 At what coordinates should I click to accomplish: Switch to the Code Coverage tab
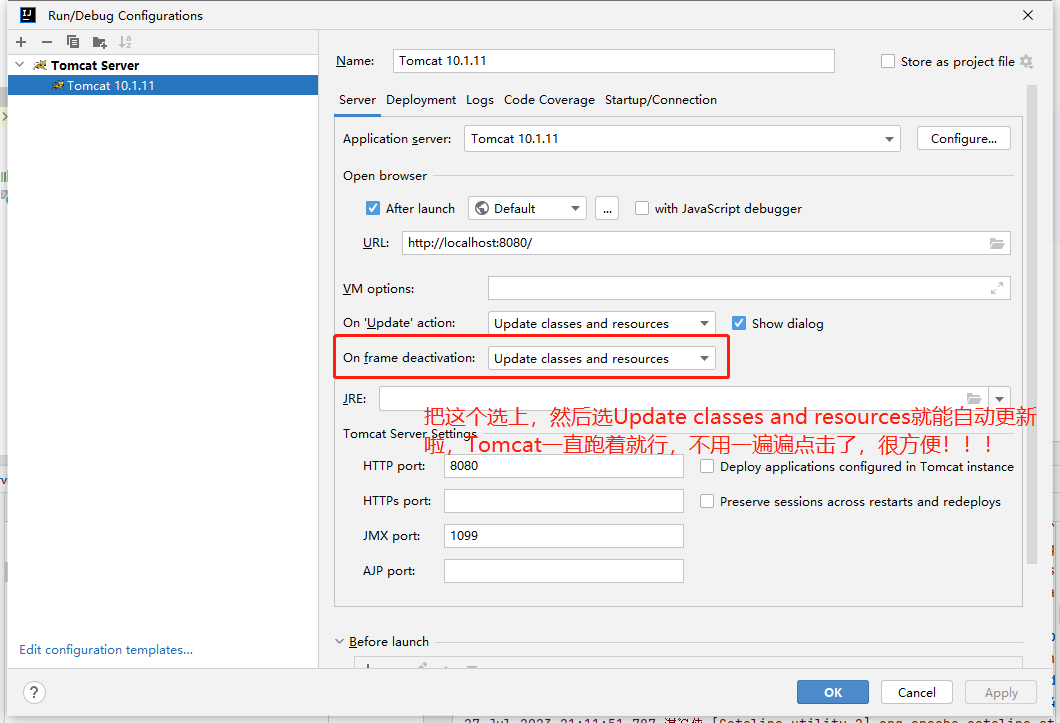click(x=549, y=100)
